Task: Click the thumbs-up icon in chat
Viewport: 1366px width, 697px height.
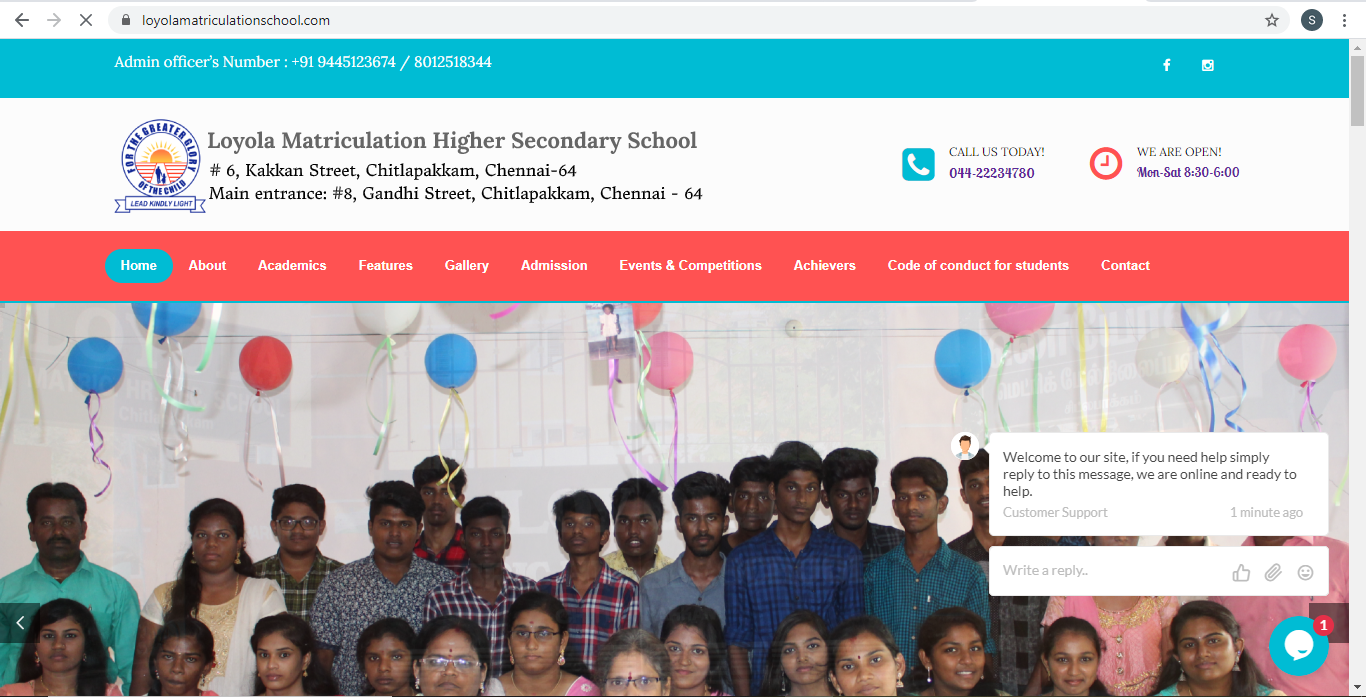Action: (1242, 572)
